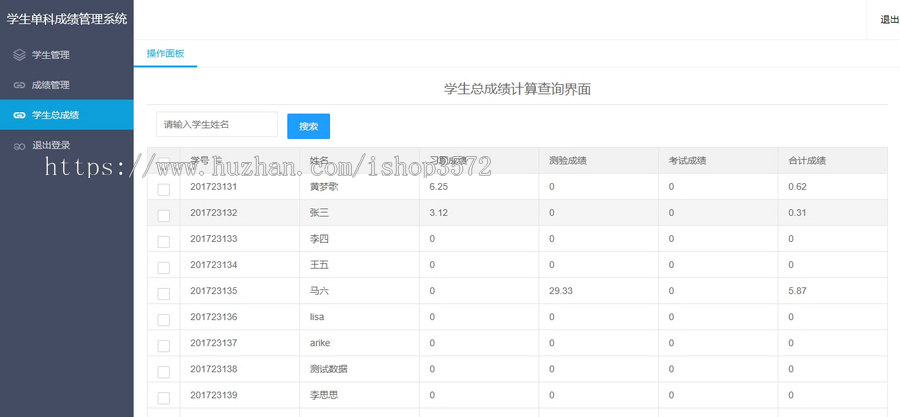Tick the checkbox for 李思思

(164, 398)
